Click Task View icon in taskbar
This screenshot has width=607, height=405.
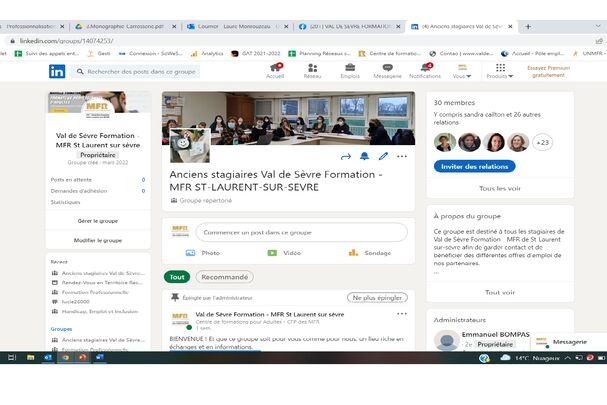(x=12, y=357)
